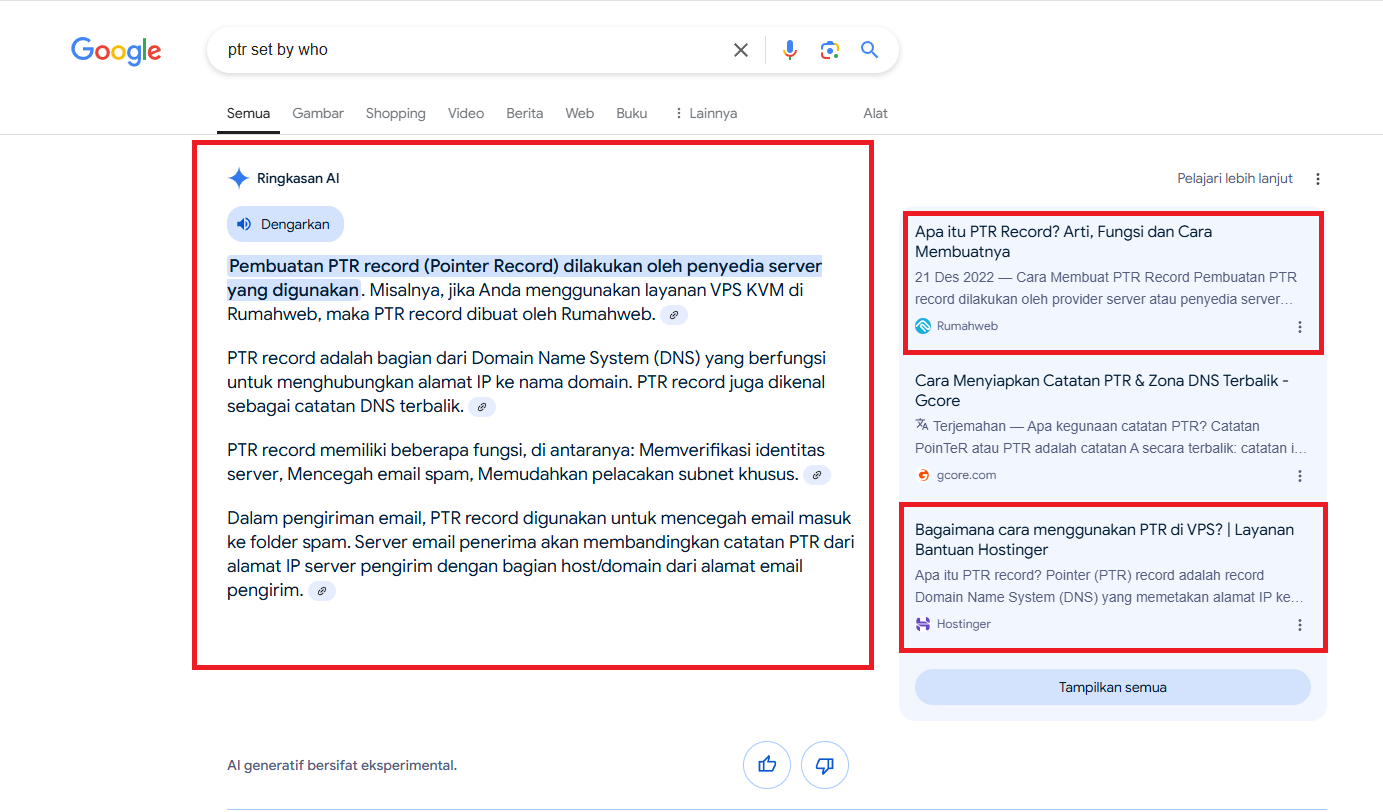Click the Google logo

[116, 51]
